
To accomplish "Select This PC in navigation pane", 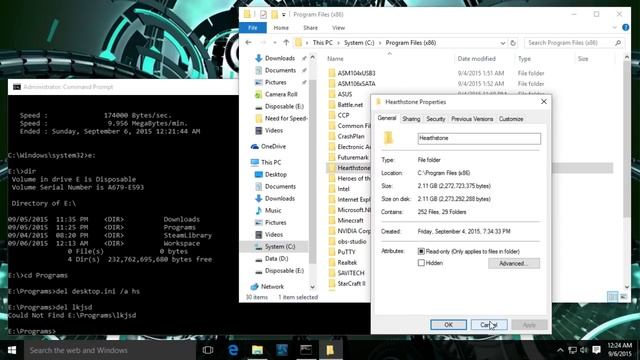I will pos(271,162).
